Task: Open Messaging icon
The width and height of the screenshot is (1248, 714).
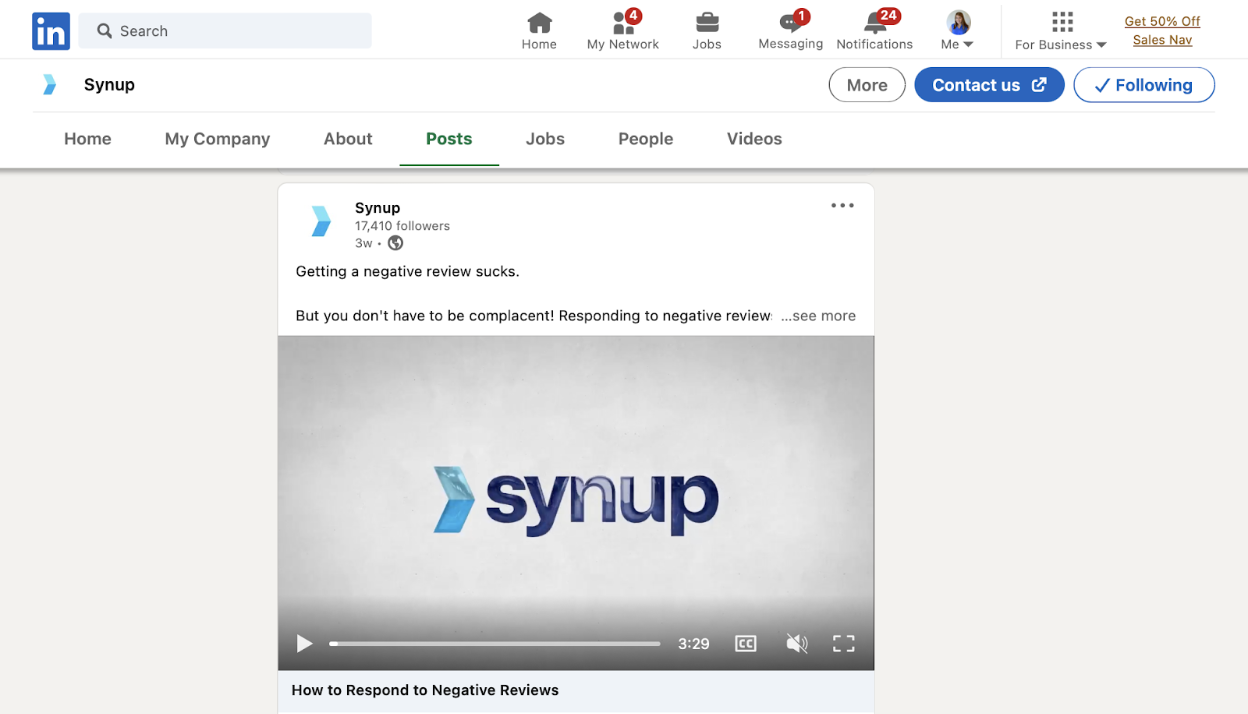Action: [x=790, y=31]
